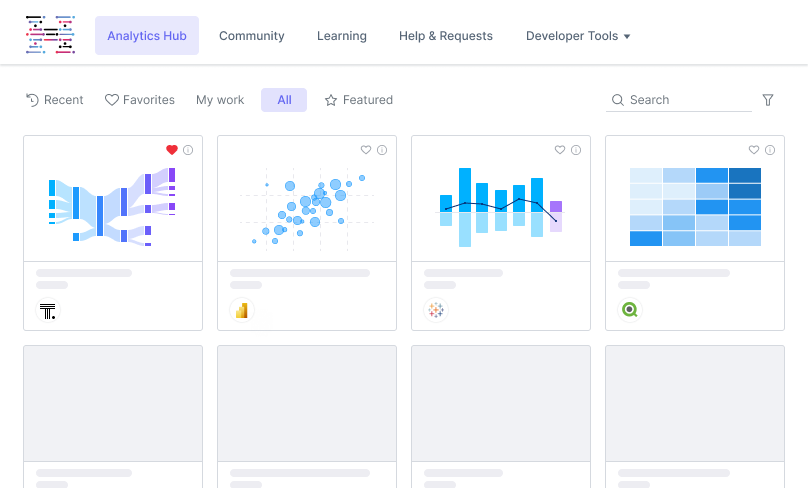
Task: Toggle the heart on the heatmap card
Action: (x=754, y=150)
